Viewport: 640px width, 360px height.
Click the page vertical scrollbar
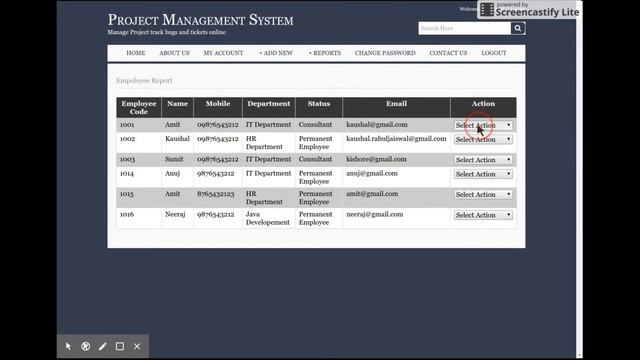579,180
